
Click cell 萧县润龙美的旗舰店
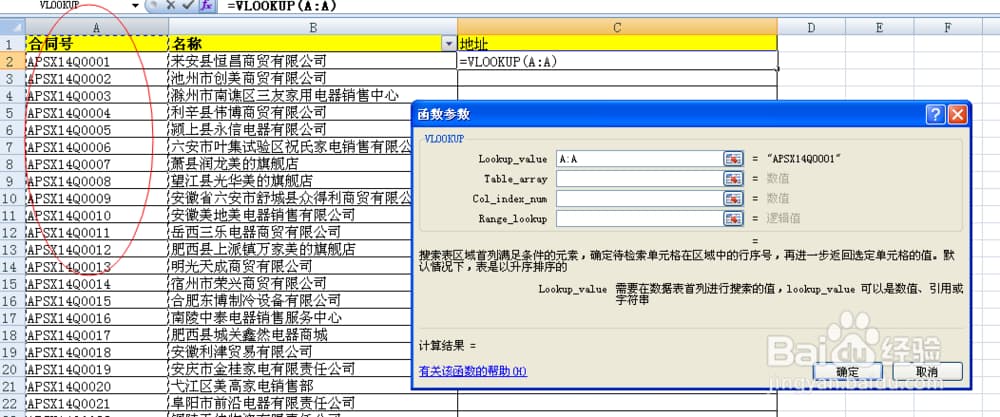(x=291, y=164)
